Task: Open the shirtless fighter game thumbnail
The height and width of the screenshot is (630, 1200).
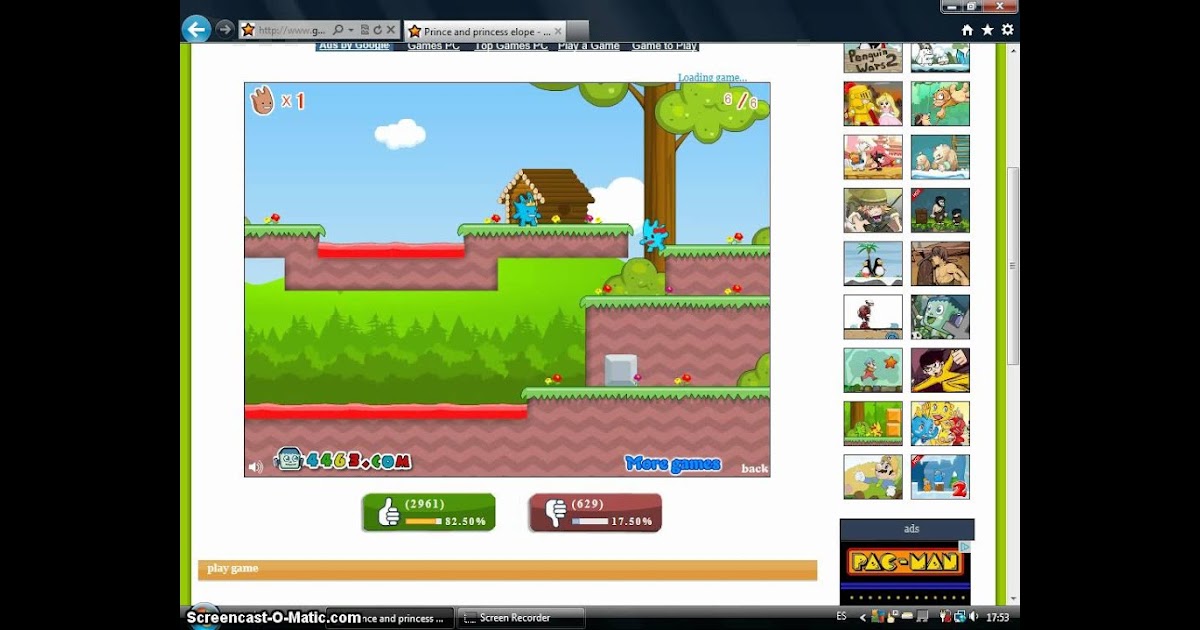Action: [x=940, y=263]
